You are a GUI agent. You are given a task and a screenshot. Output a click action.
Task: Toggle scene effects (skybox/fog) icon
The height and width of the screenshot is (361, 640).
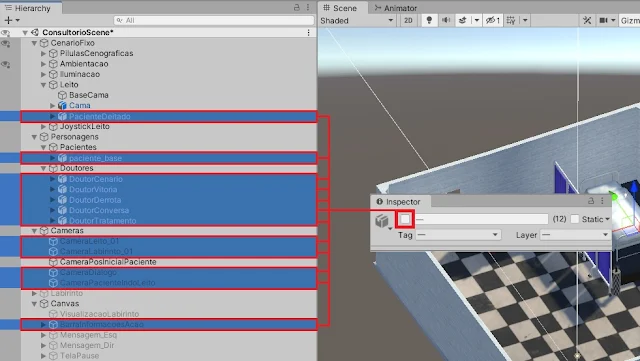click(463, 20)
